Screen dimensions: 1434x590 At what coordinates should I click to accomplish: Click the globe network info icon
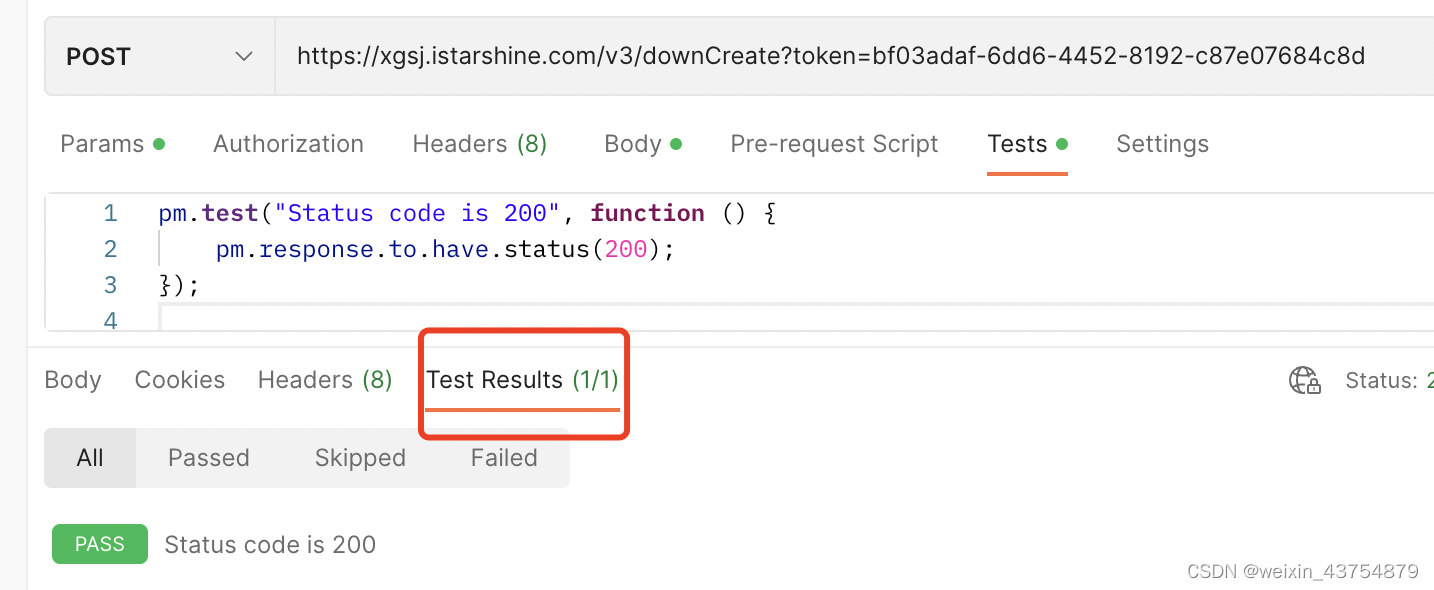(x=1304, y=380)
